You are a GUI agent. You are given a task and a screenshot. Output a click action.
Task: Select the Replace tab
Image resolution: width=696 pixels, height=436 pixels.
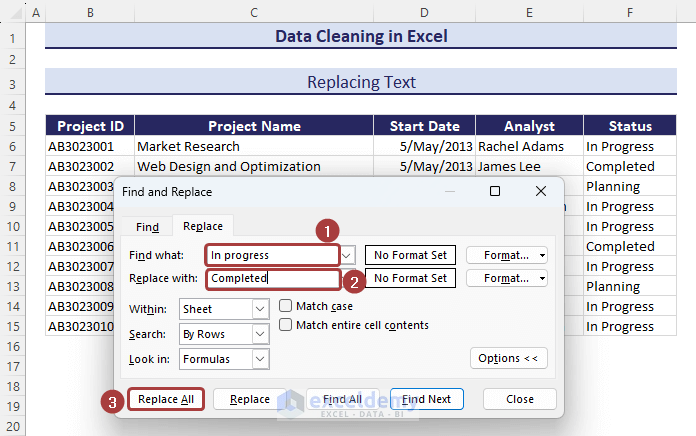[x=202, y=227]
